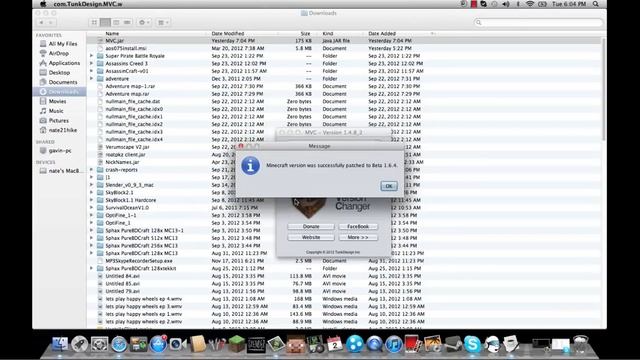This screenshot has width=640, height=360.
Task: Click Donate in the MVC window
Action: coord(311,227)
